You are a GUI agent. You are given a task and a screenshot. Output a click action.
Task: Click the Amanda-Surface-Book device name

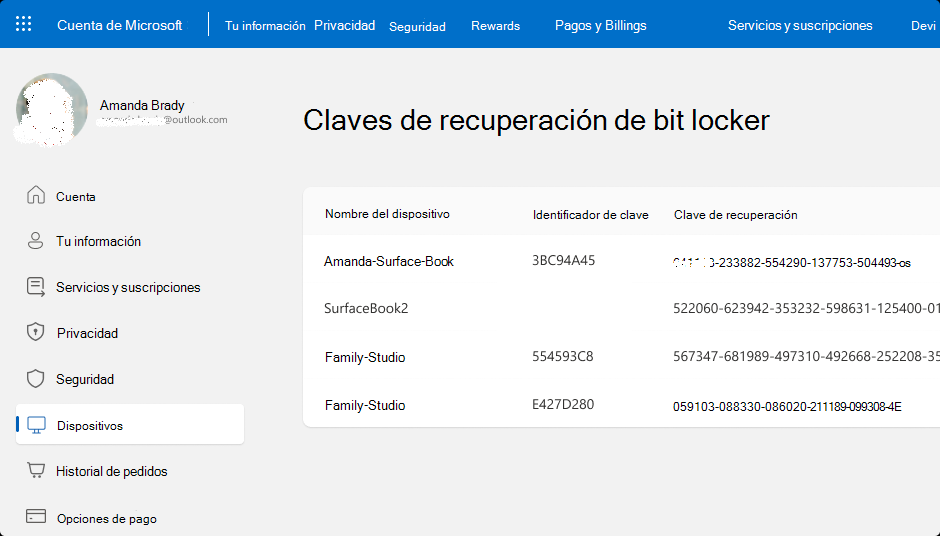388,261
